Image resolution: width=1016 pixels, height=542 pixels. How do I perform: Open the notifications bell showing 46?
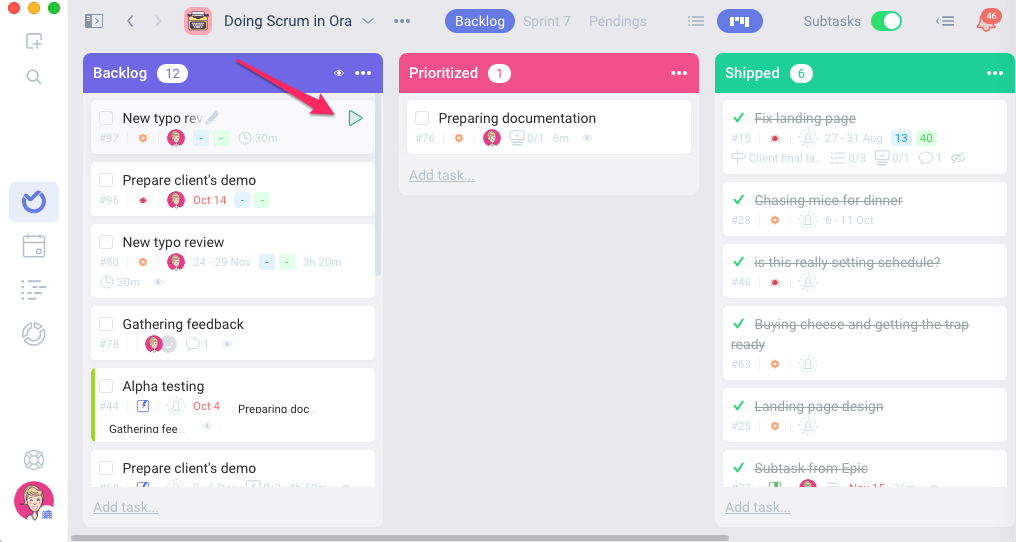pos(987,21)
